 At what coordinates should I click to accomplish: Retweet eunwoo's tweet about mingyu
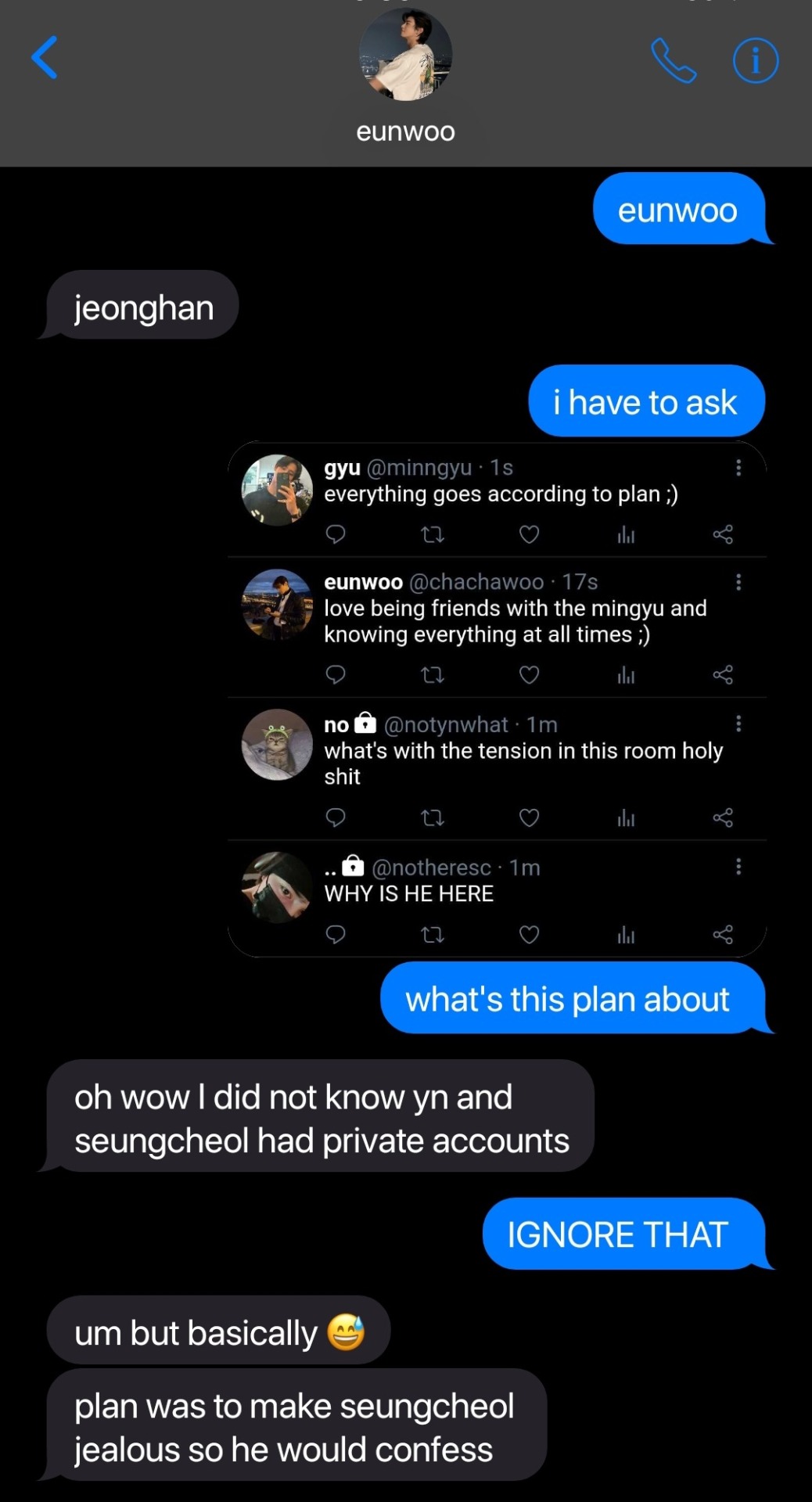432,674
